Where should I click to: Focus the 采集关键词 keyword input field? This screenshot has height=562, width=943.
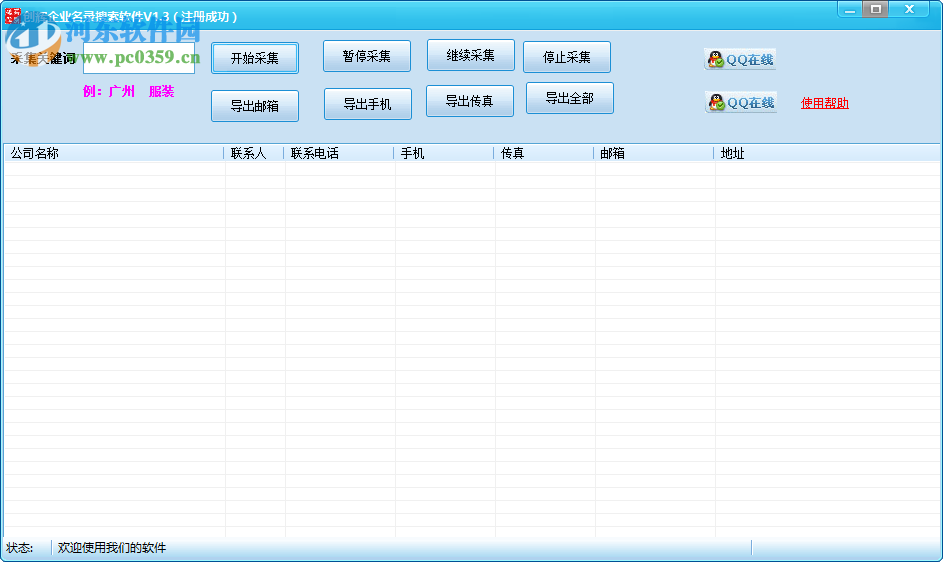coord(139,58)
